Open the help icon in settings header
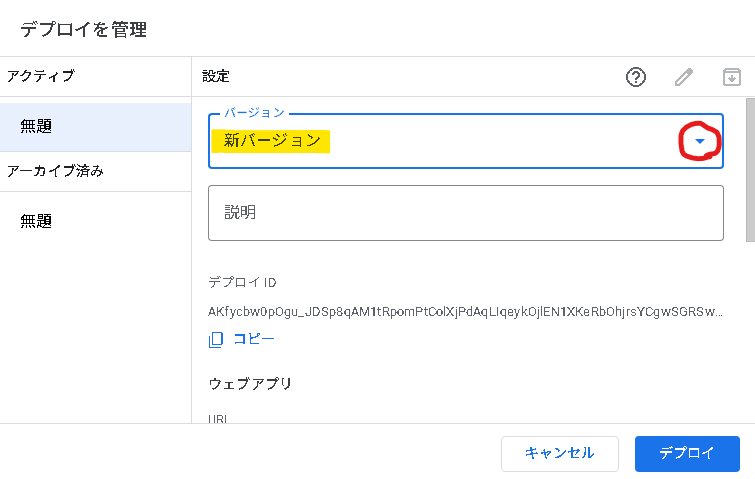The width and height of the screenshot is (755, 479). (x=635, y=77)
